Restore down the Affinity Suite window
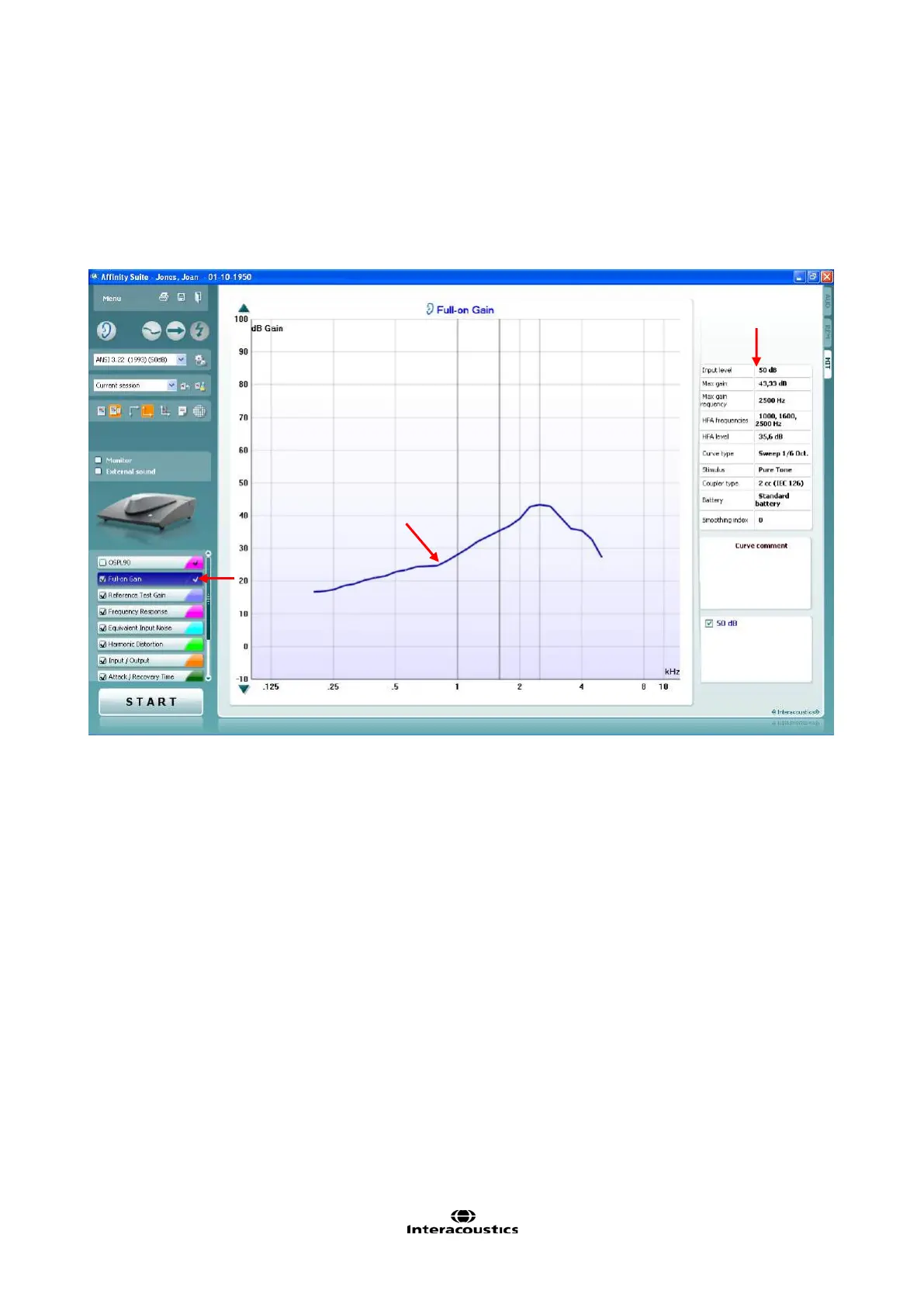The width and height of the screenshot is (924, 1307). 813,277
